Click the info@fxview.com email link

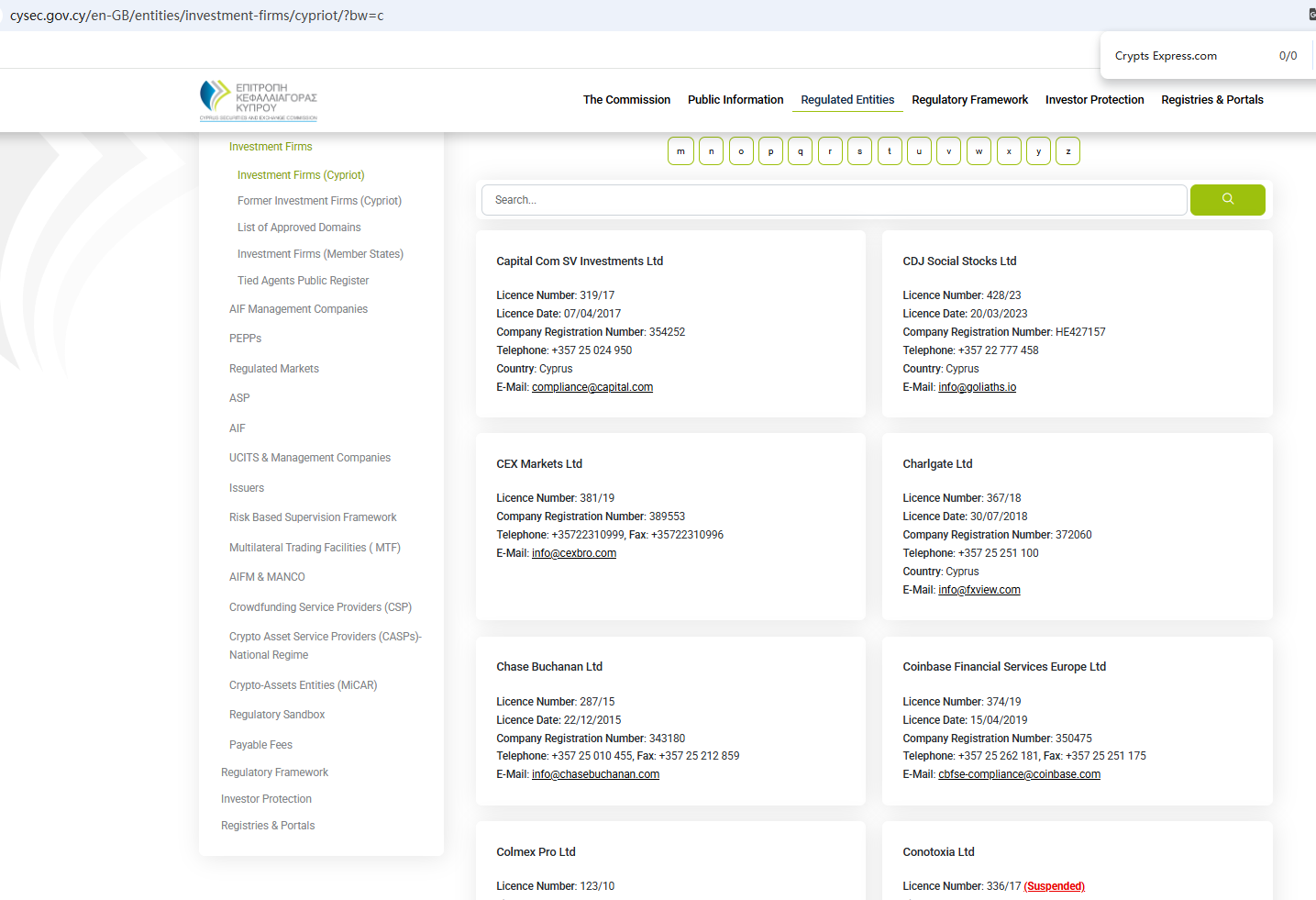click(979, 590)
